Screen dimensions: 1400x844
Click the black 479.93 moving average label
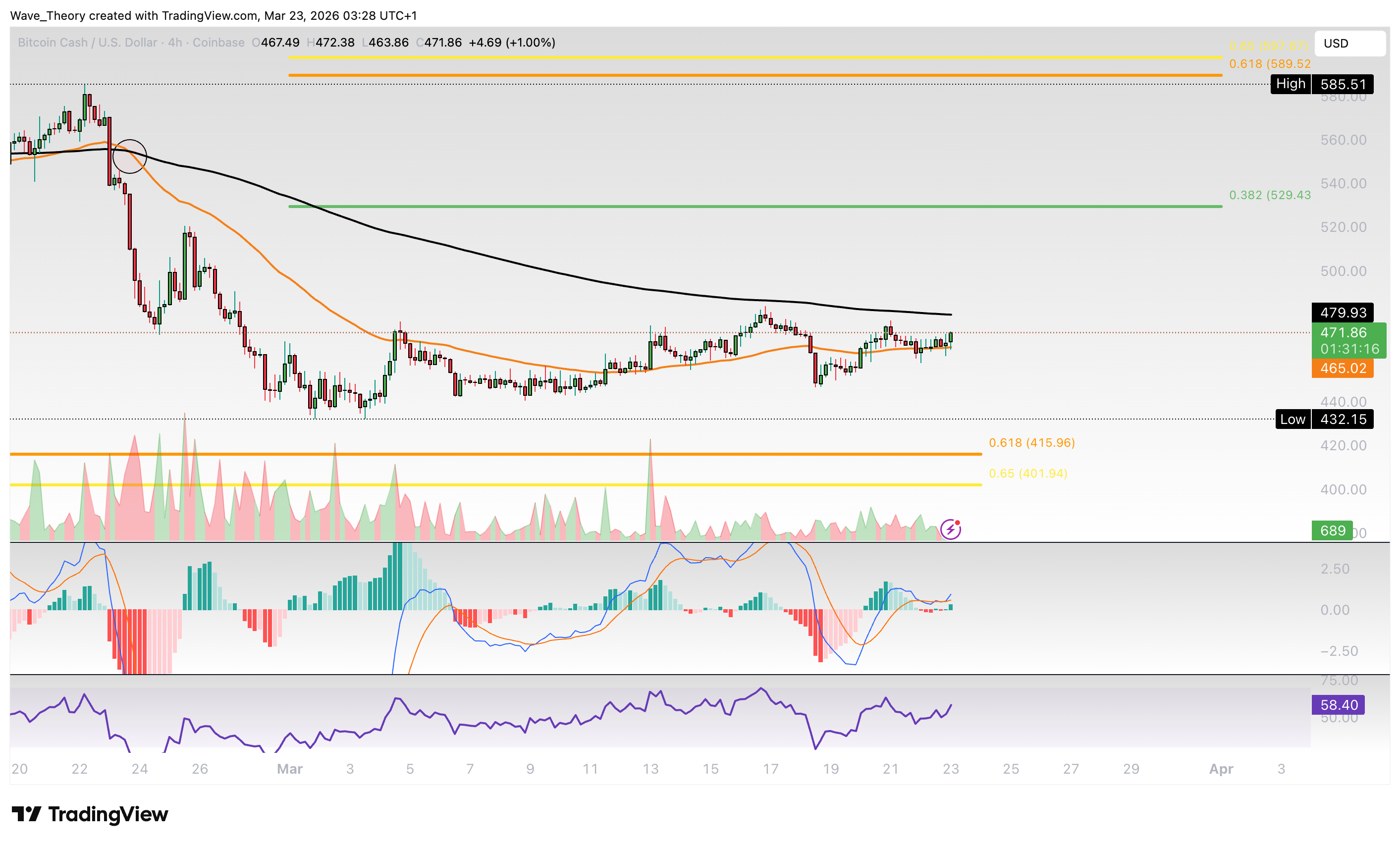point(1342,313)
